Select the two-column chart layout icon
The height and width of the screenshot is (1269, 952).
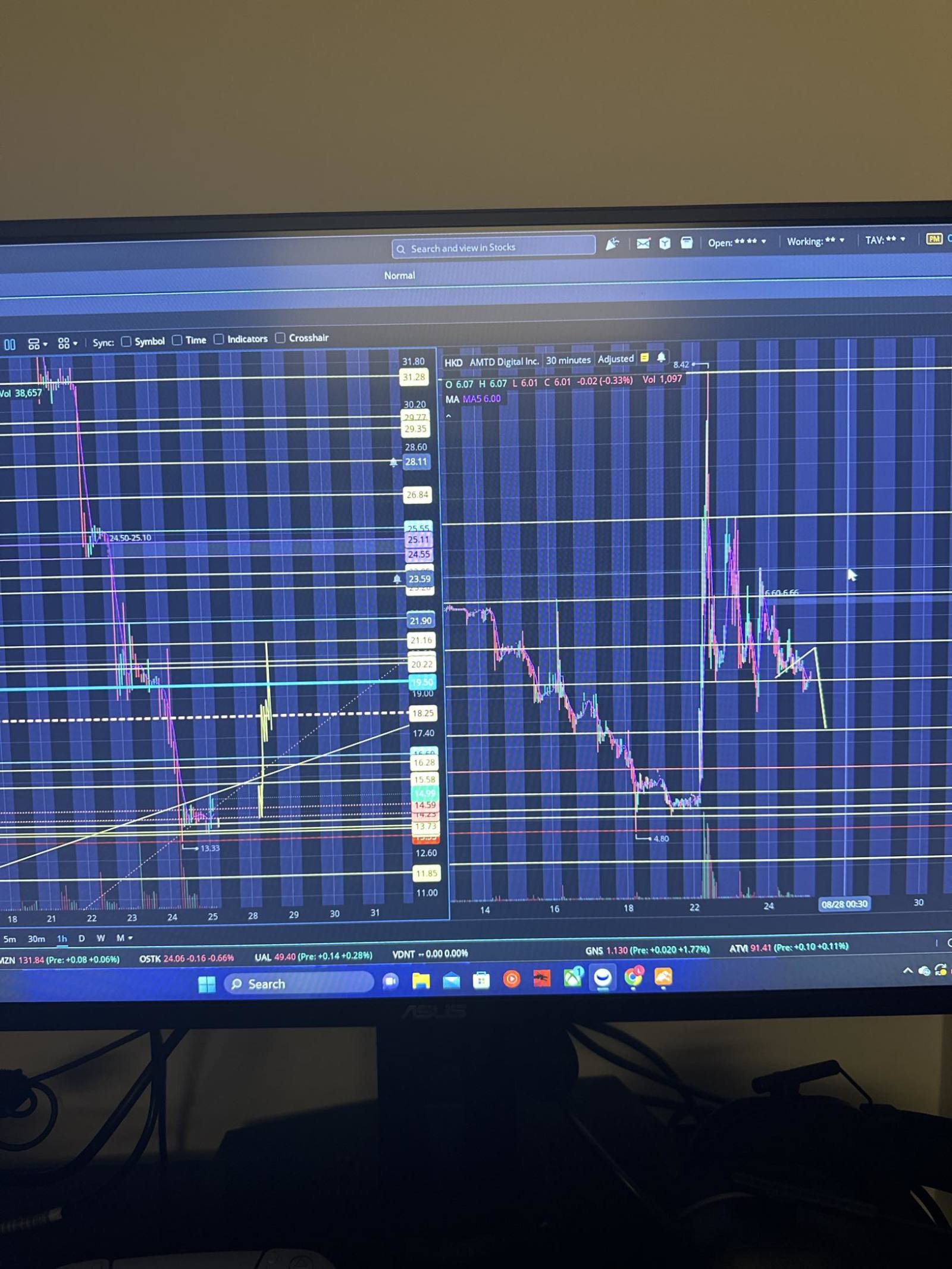10,344
